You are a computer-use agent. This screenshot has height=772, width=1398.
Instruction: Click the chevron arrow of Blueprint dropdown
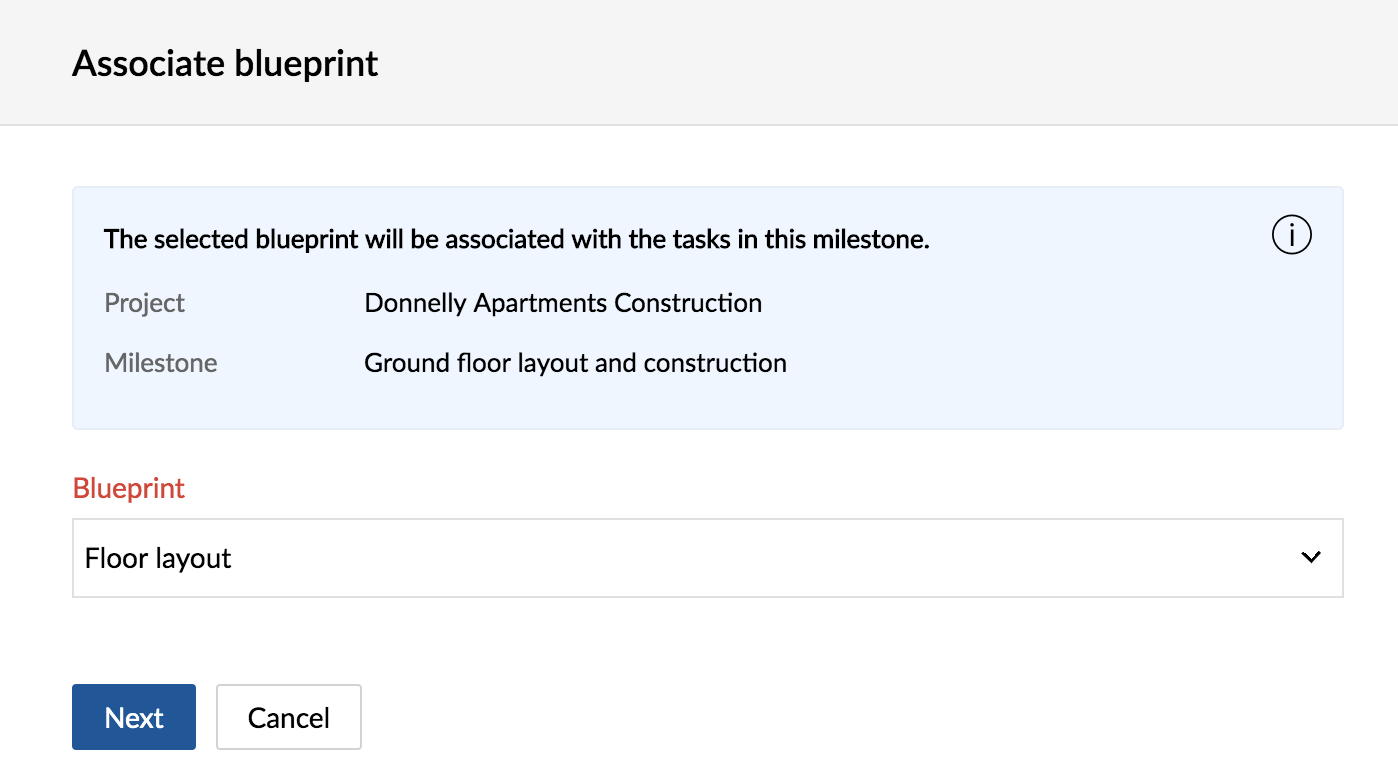tap(1311, 558)
